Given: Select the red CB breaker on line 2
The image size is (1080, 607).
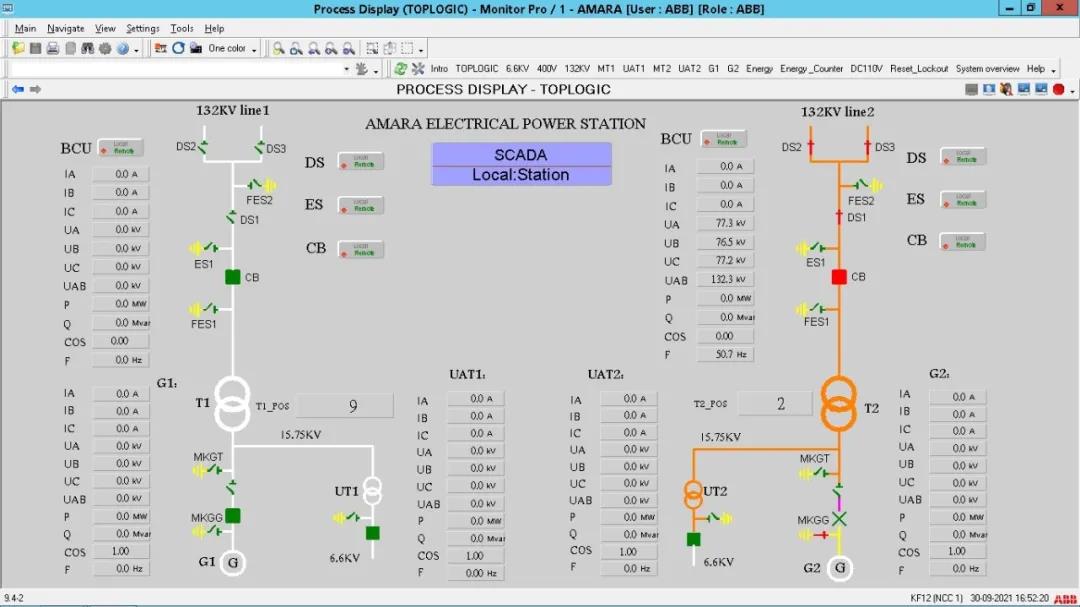Looking at the screenshot, I should click(x=839, y=277).
